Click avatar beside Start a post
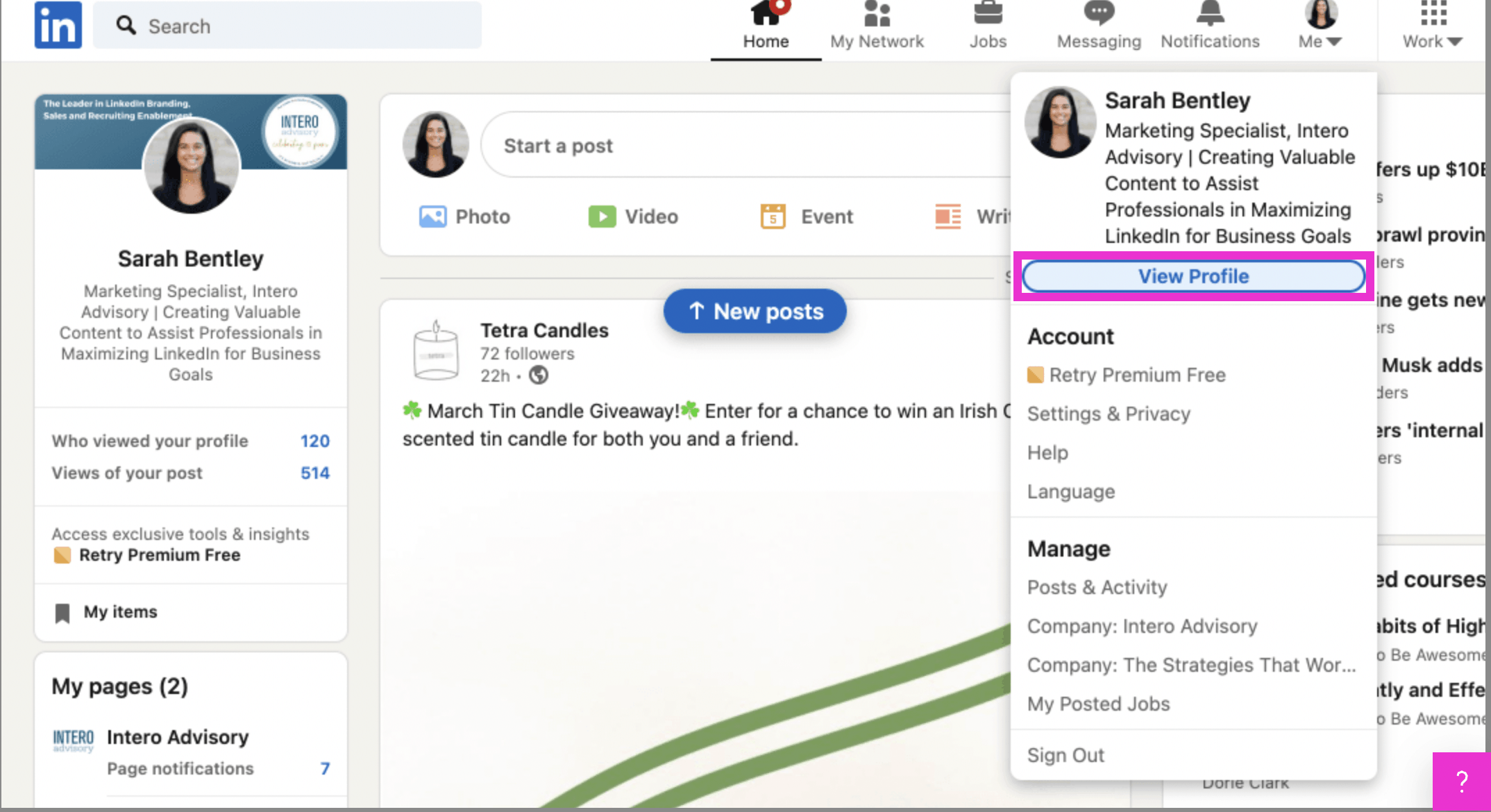This screenshot has width=1491, height=812. pos(436,144)
